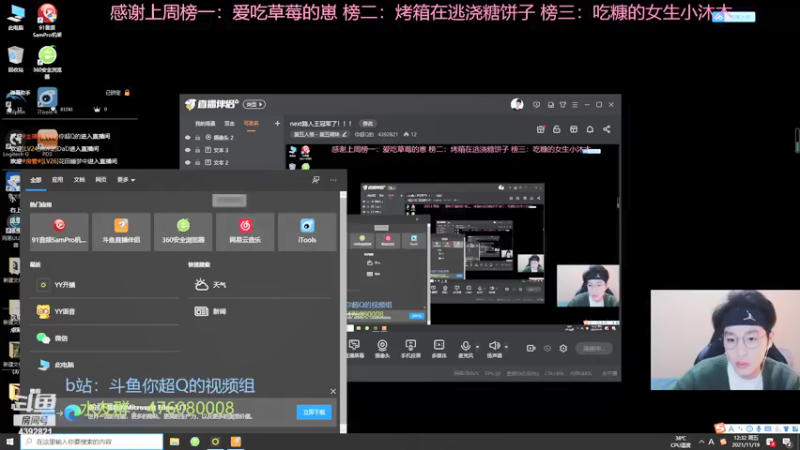Click share icon in stream header

tap(607, 130)
